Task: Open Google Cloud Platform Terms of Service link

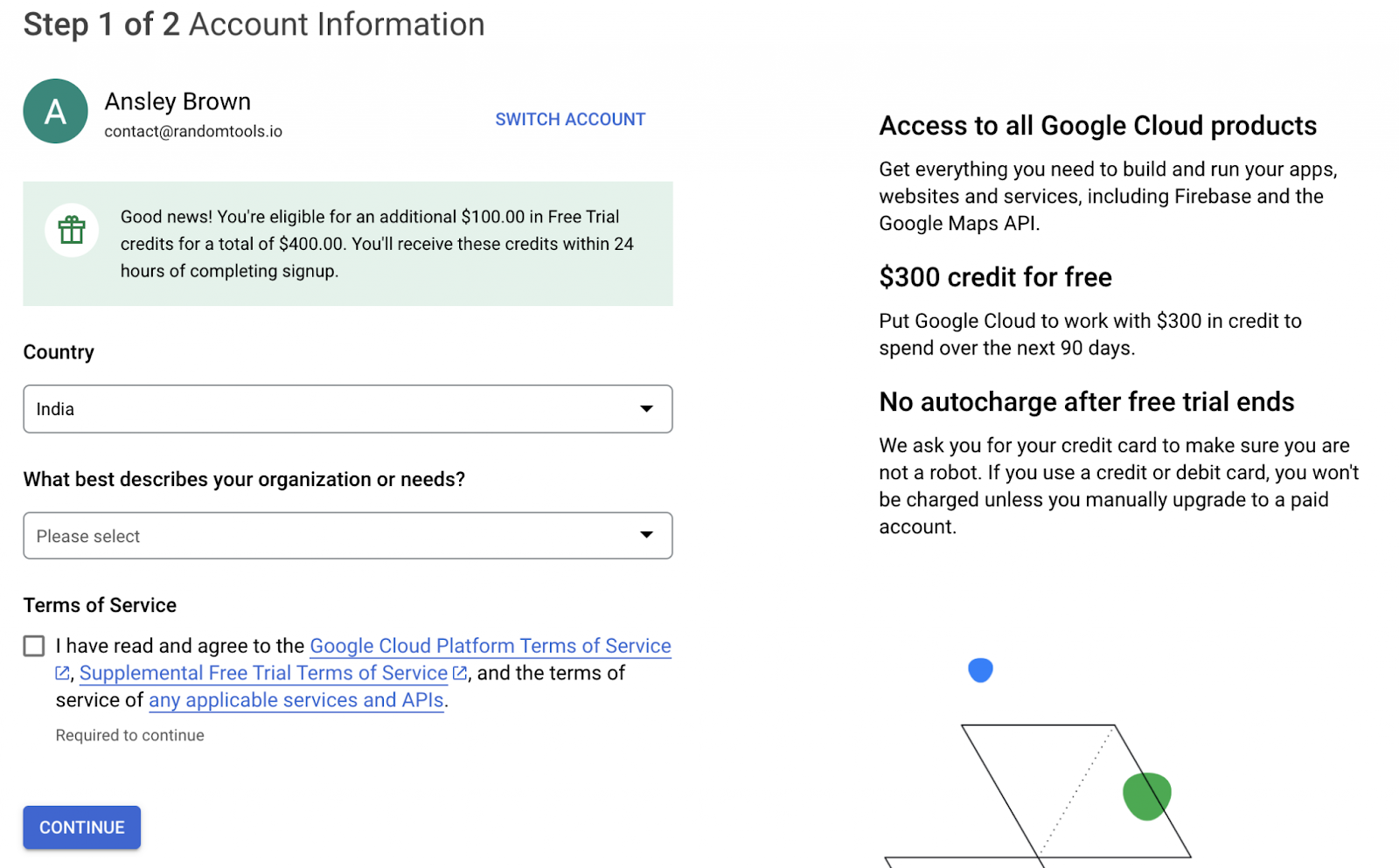Action: [x=490, y=646]
